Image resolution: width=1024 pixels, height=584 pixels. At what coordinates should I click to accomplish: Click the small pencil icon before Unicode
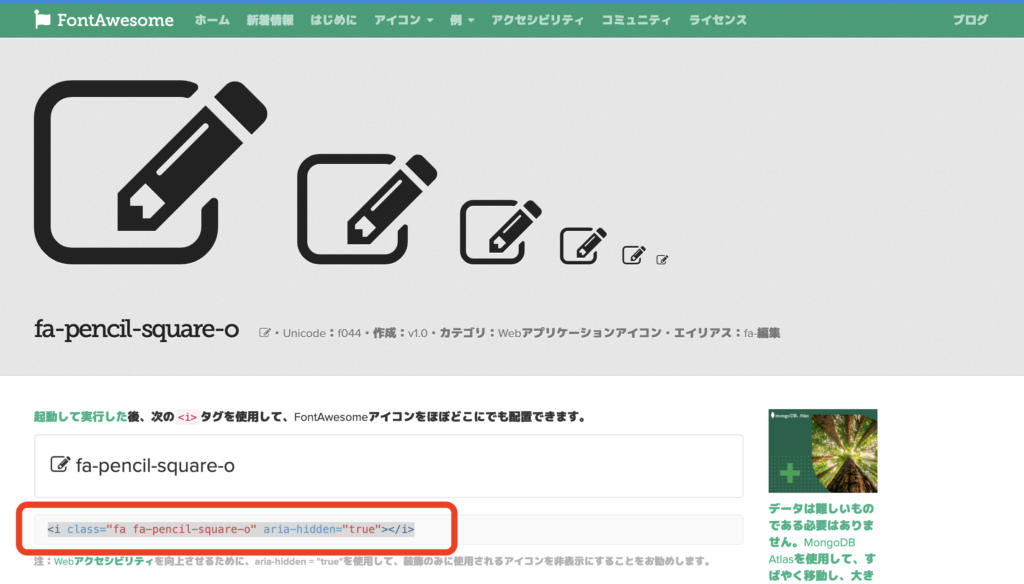coord(264,333)
